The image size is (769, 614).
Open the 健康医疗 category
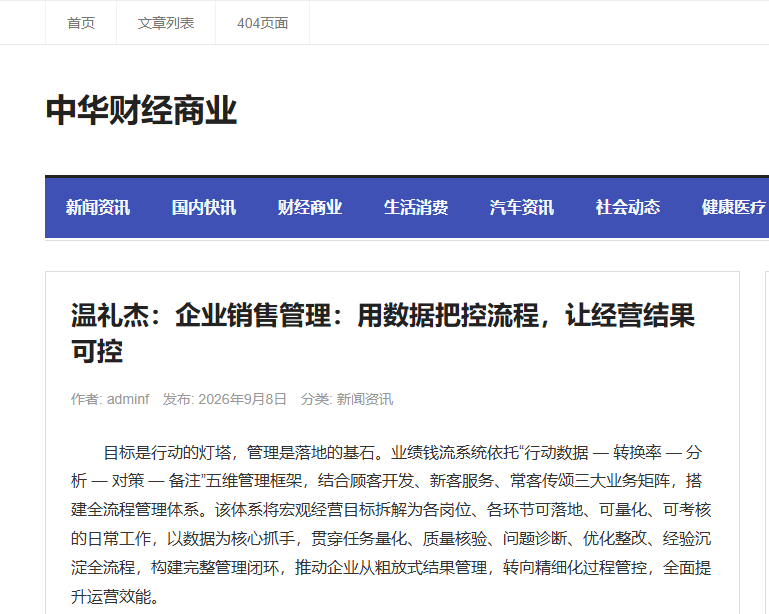[734, 207]
